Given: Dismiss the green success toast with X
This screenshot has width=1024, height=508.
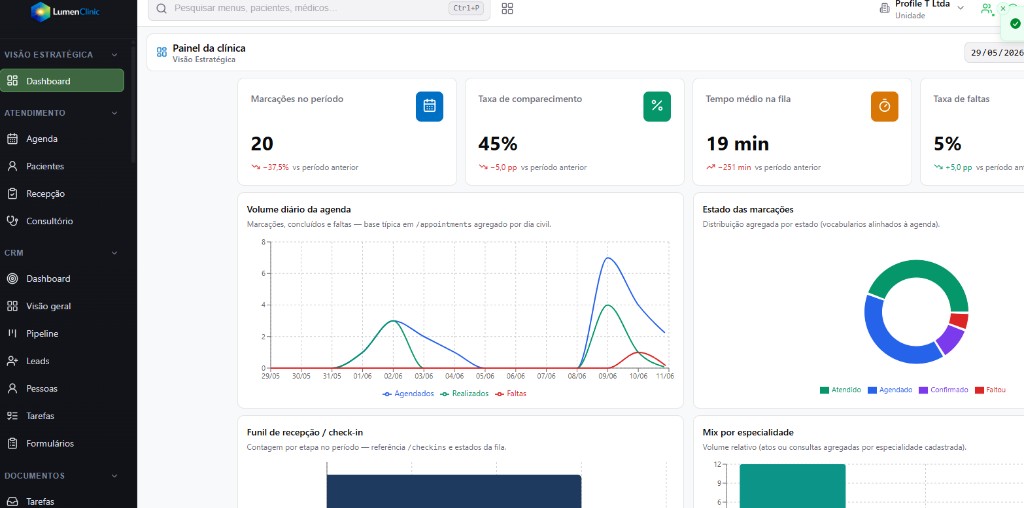Looking at the screenshot, I should coord(1003,8).
